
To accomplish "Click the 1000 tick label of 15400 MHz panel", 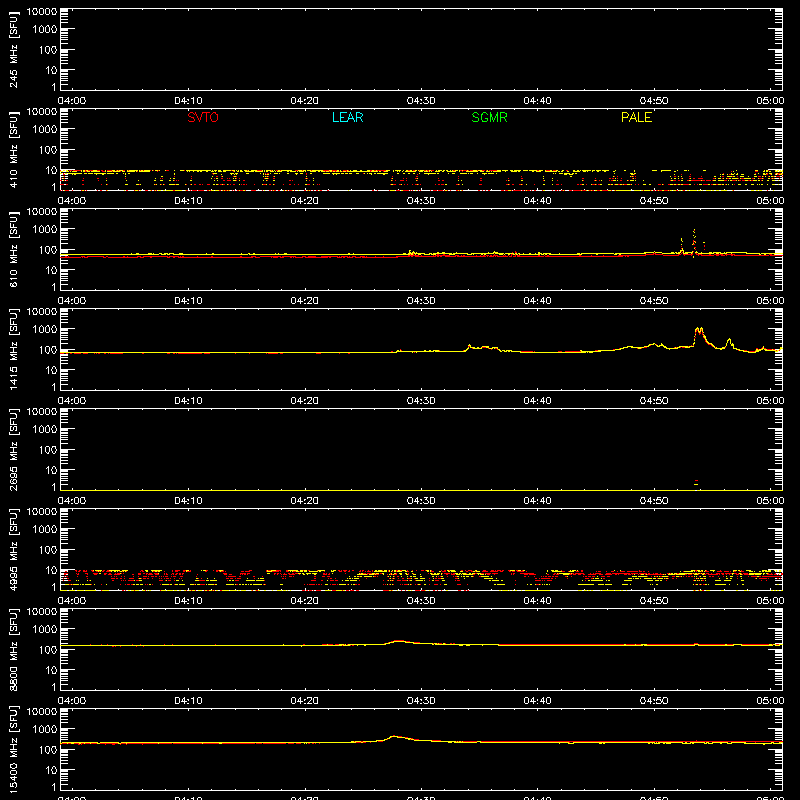I will pos(44,730).
